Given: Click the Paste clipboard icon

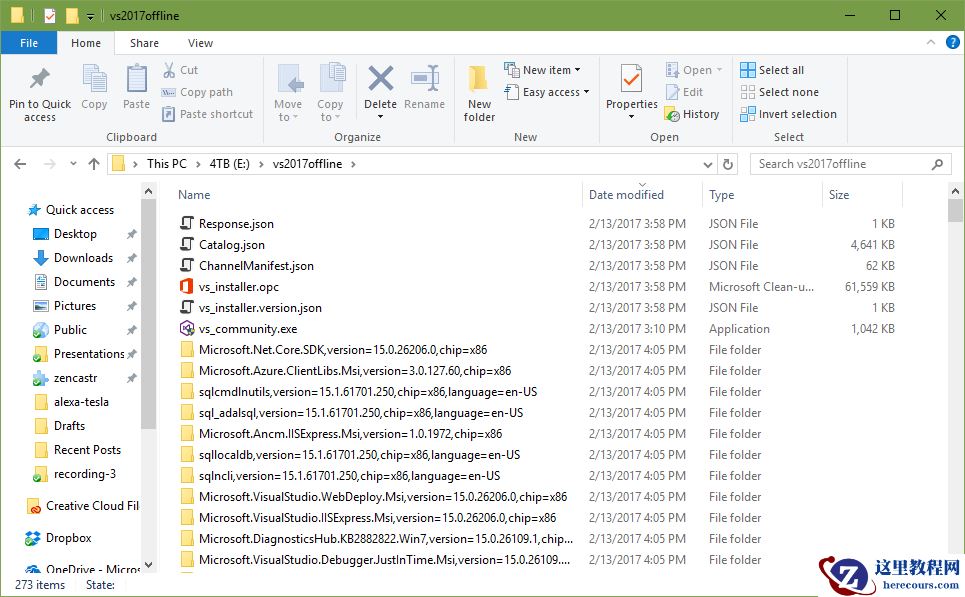Looking at the screenshot, I should 136,79.
